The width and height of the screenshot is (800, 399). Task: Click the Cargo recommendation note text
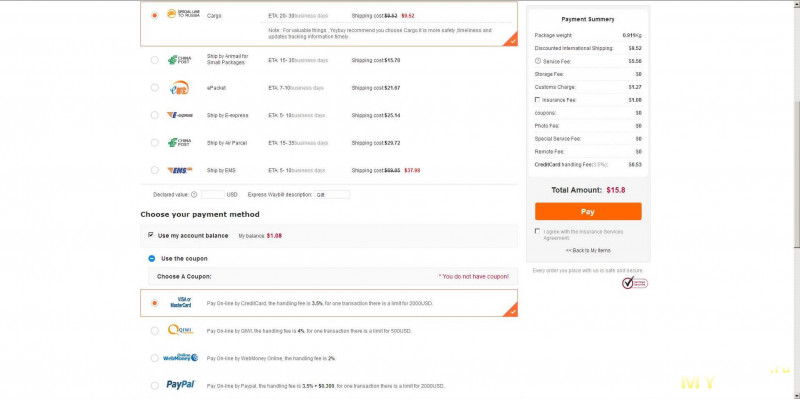pyautogui.click(x=380, y=34)
